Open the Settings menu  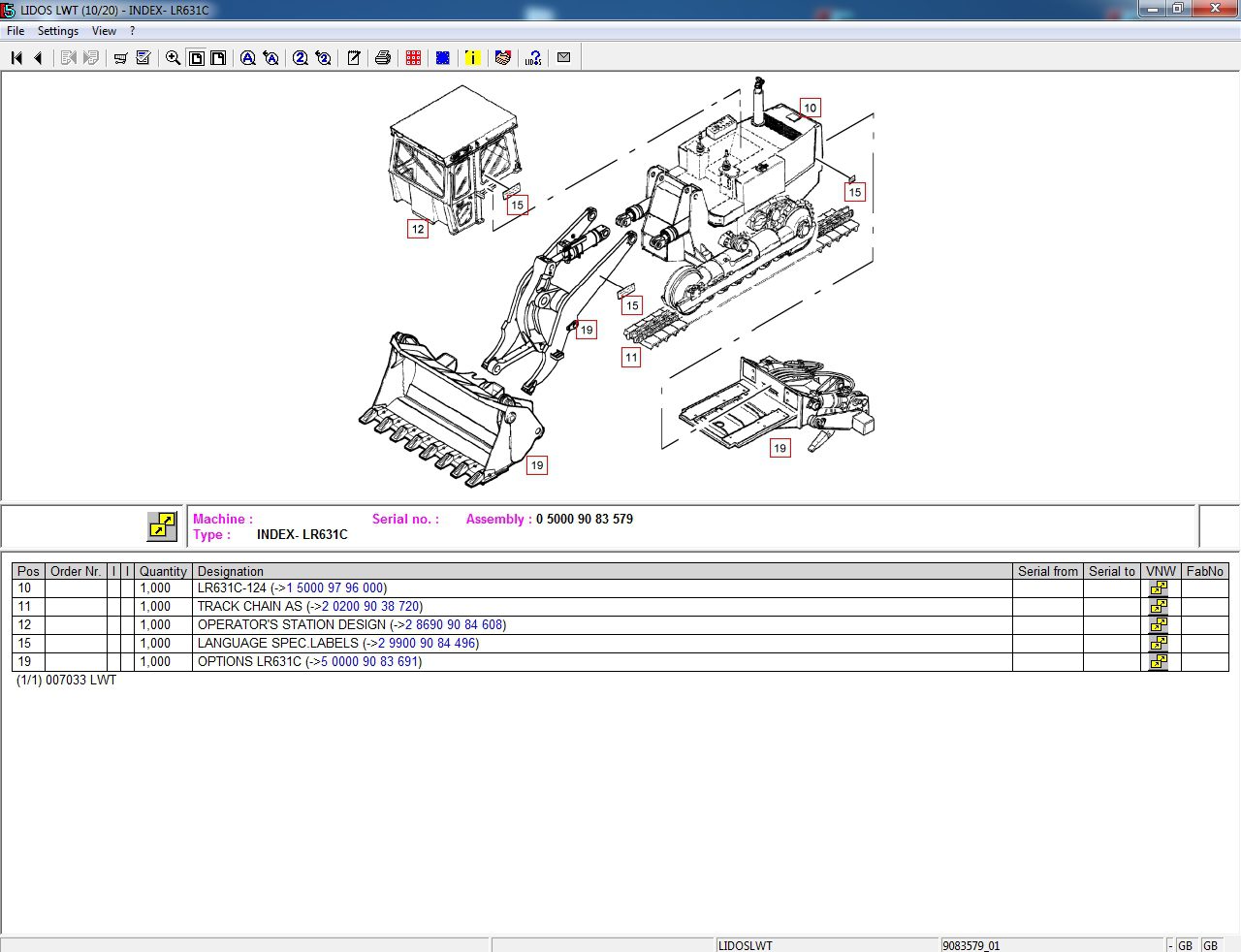57,30
